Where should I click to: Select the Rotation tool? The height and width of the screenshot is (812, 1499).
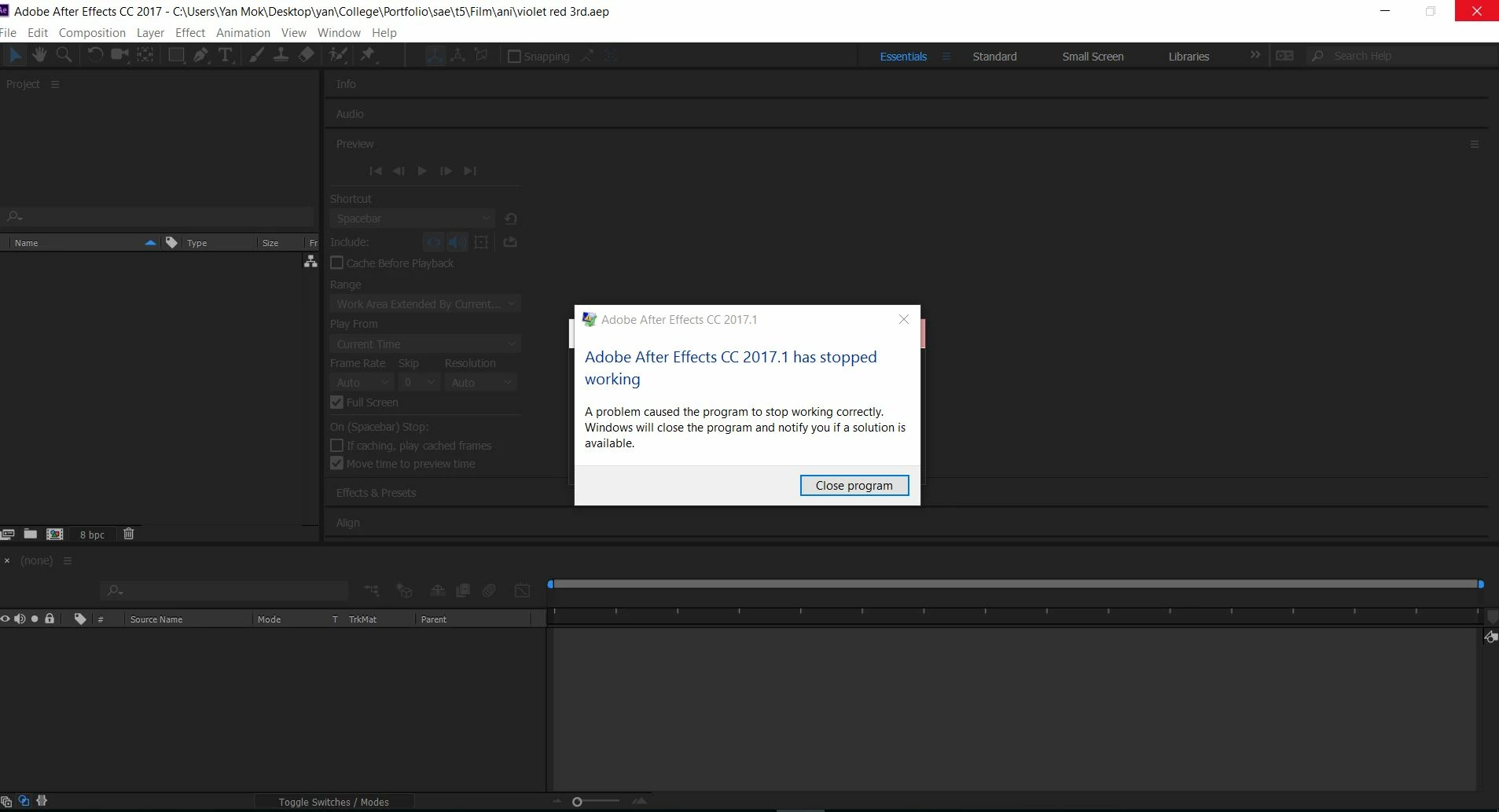coord(95,55)
